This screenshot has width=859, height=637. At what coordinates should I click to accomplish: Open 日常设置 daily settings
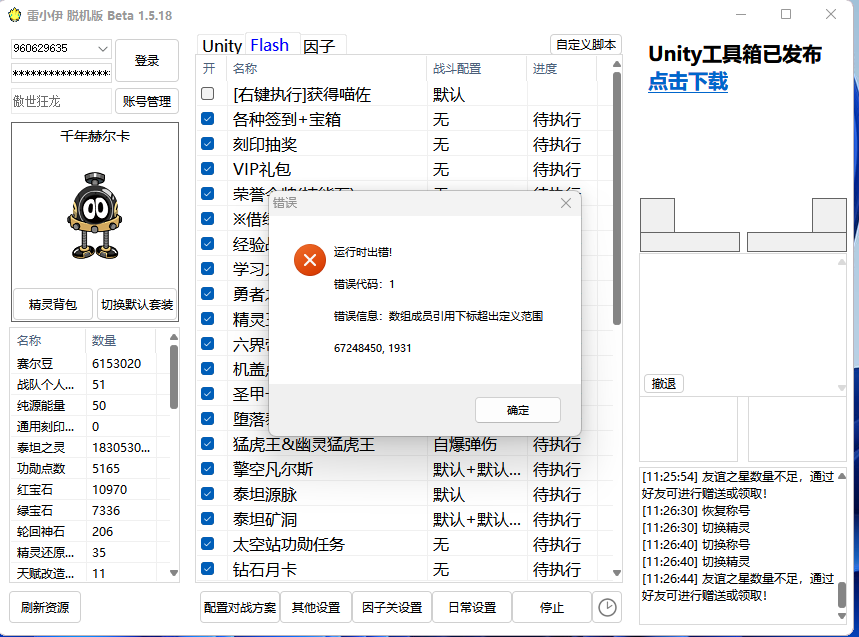pyautogui.click(x=472, y=607)
